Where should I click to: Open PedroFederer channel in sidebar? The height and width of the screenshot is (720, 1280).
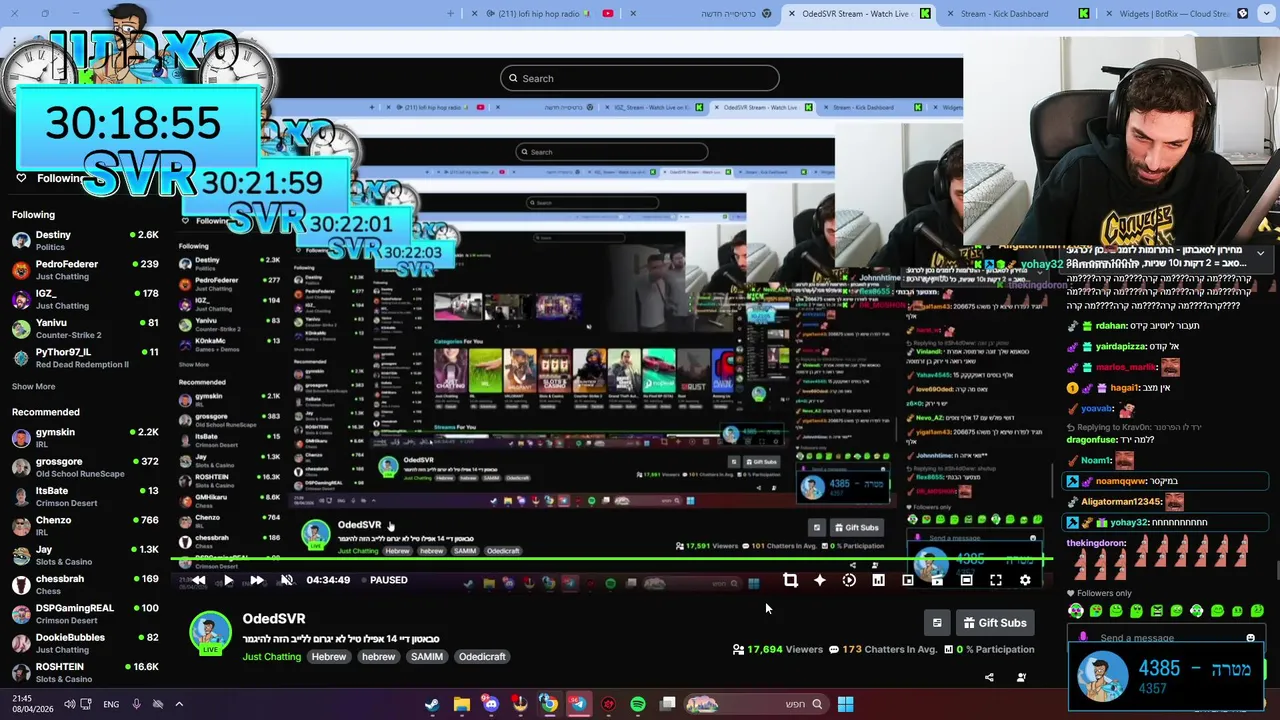[x=85, y=270]
